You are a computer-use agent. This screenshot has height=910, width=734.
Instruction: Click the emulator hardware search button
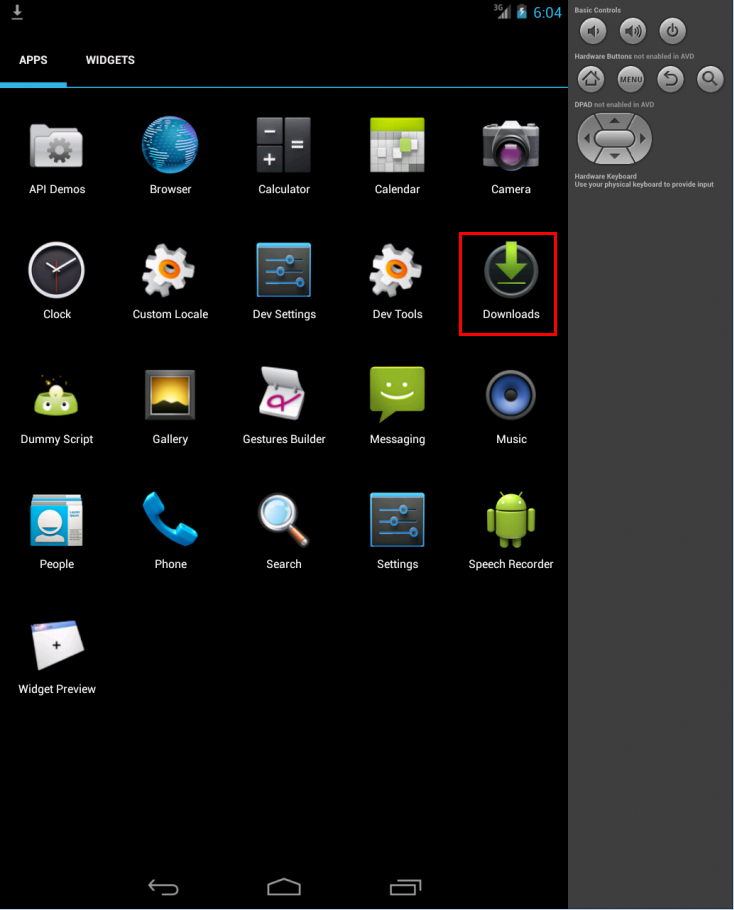pos(710,79)
